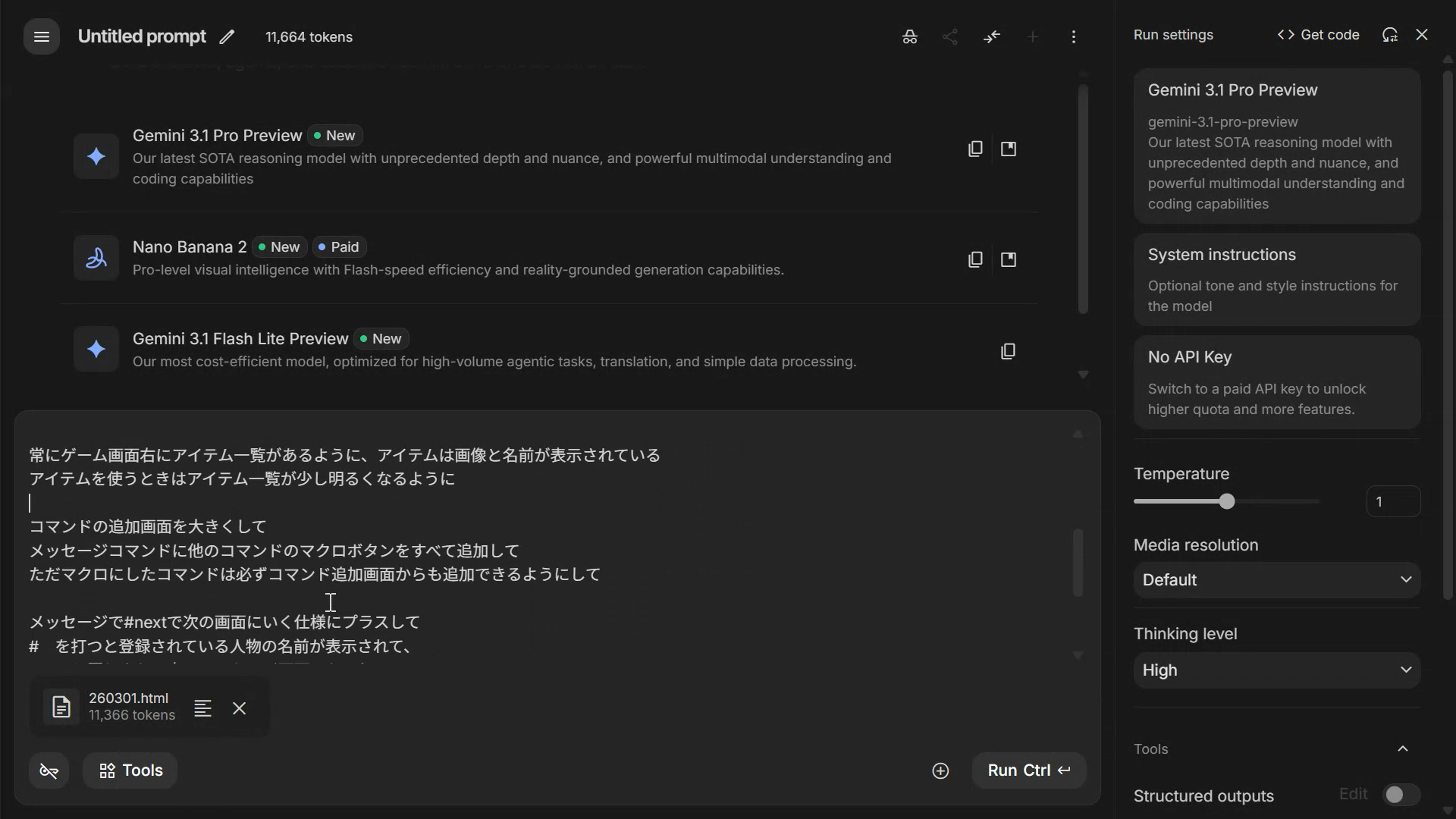The image size is (1456, 819).
Task: Click the Get code button
Action: pos(1318,35)
